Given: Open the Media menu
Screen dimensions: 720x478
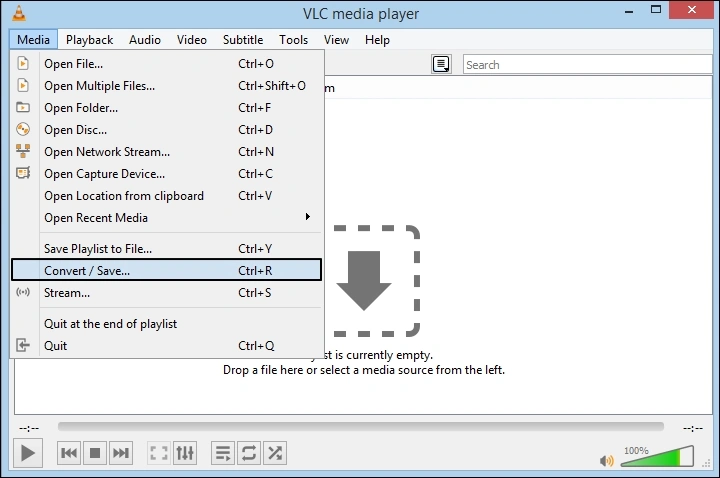Looking at the screenshot, I should click(34, 40).
